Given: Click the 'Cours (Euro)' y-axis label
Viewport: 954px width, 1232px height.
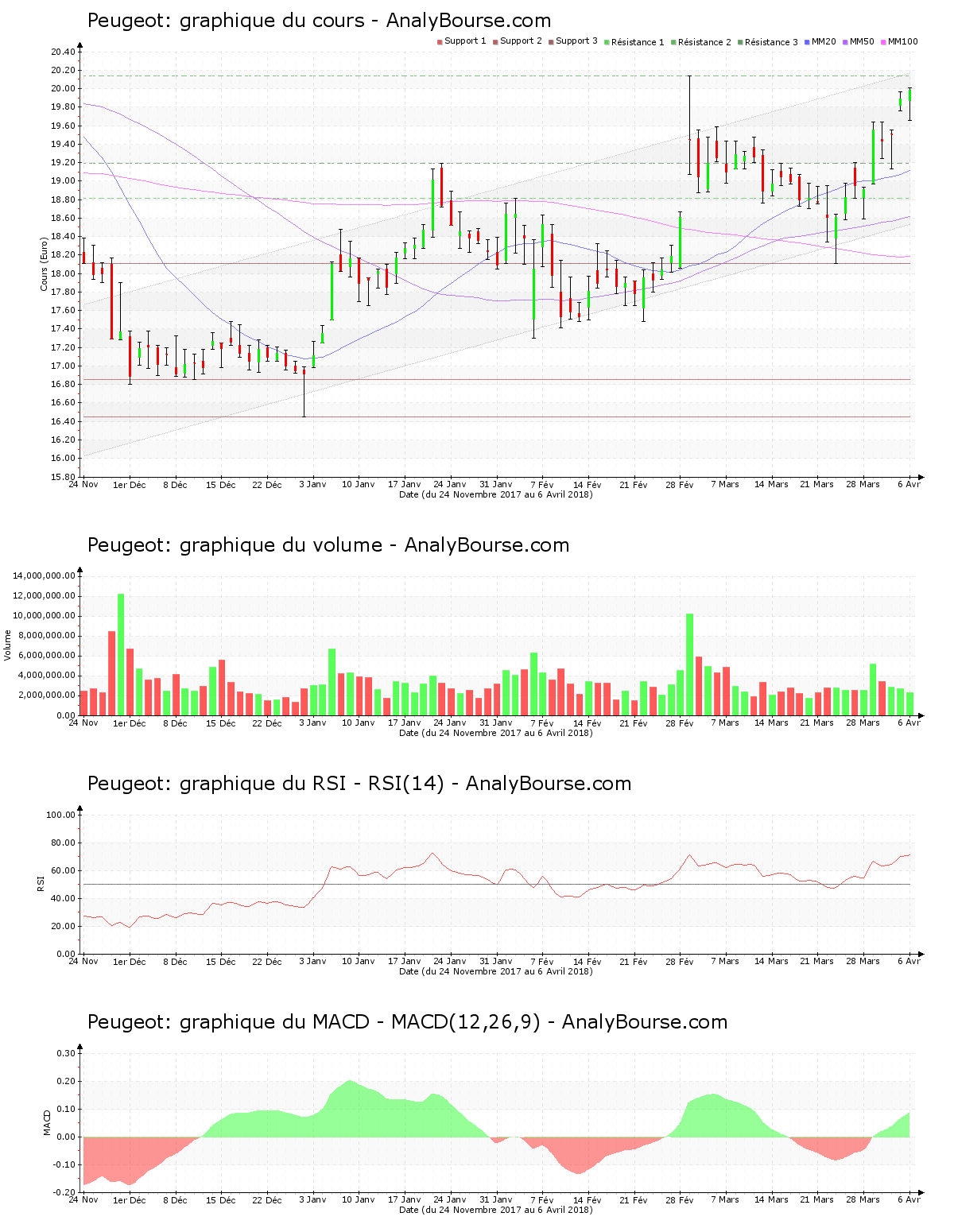Looking at the screenshot, I should tap(45, 265).
